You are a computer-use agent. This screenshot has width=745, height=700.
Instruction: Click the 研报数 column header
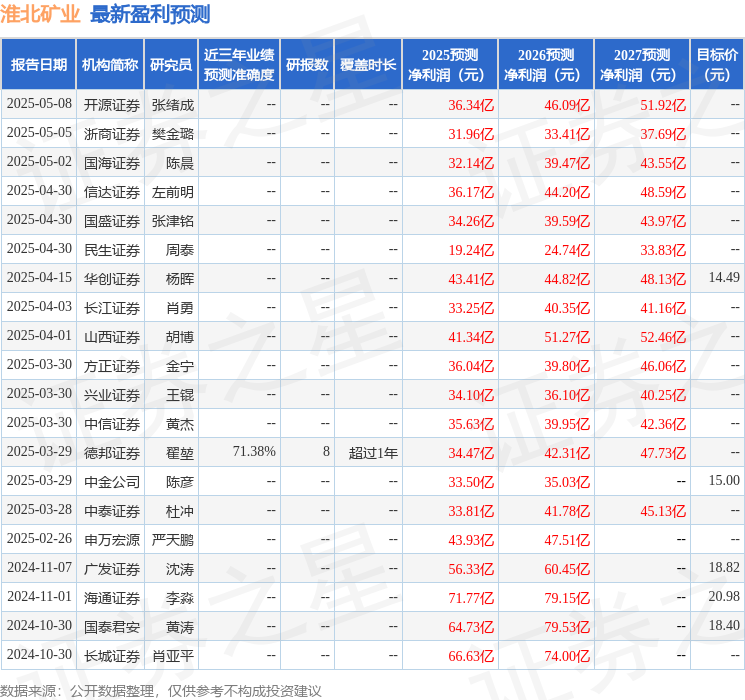click(x=307, y=64)
